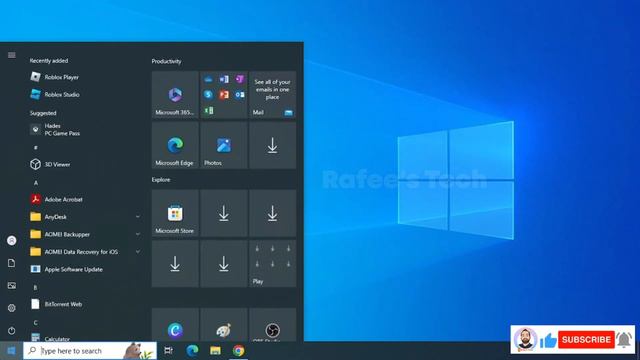This screenshot has width=640, height=360.
Task: Click the Productivity group heading
Action: tap(167, 61)
